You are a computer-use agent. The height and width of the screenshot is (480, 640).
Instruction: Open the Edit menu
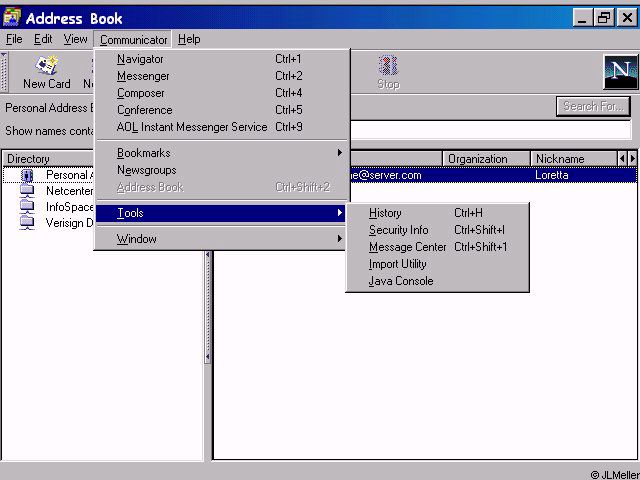pos(43,39)
